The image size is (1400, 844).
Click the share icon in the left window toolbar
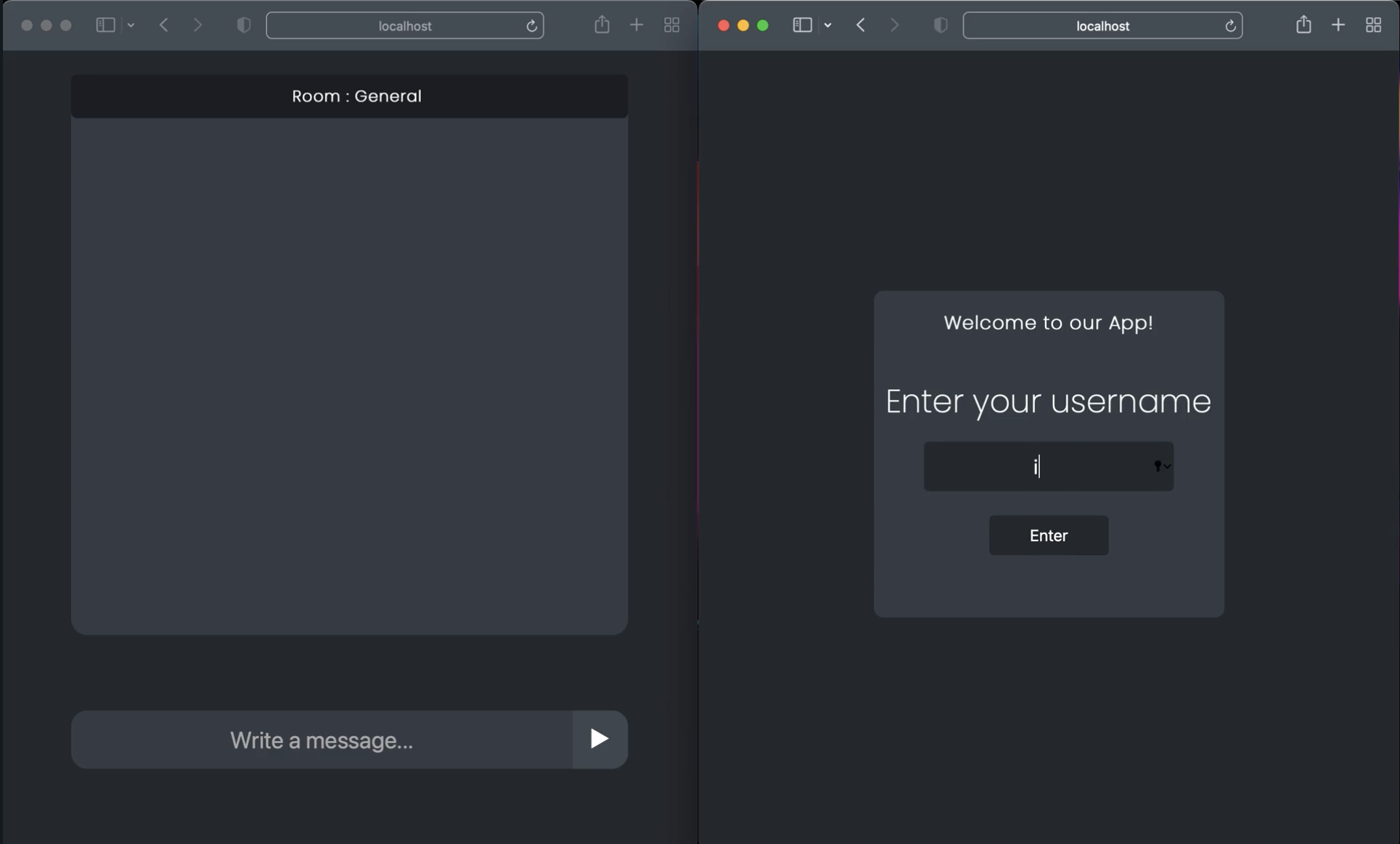point(602,24)
